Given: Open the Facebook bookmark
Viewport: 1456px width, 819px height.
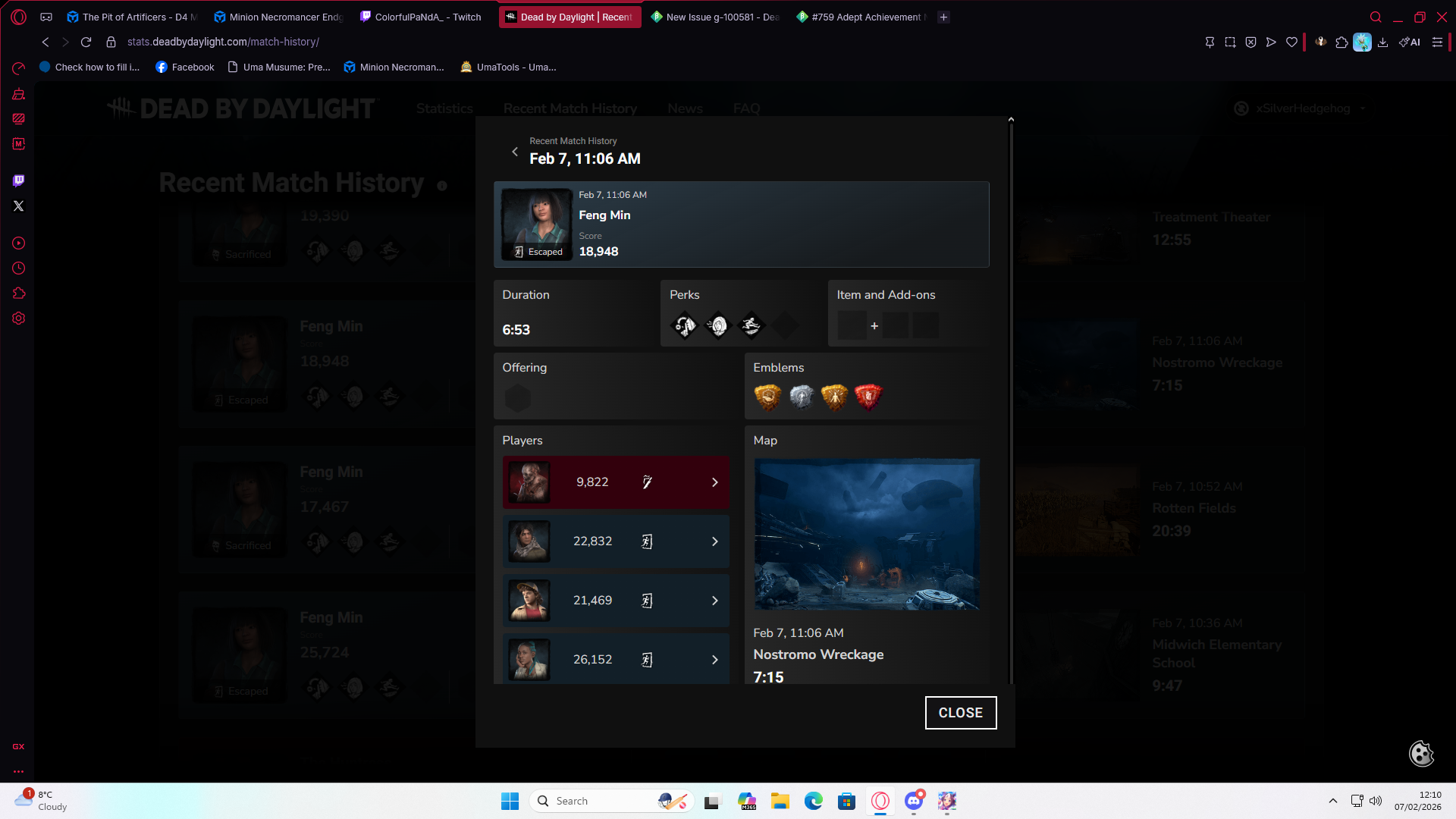Looking at the screenshot, I should tap(185, 67).
